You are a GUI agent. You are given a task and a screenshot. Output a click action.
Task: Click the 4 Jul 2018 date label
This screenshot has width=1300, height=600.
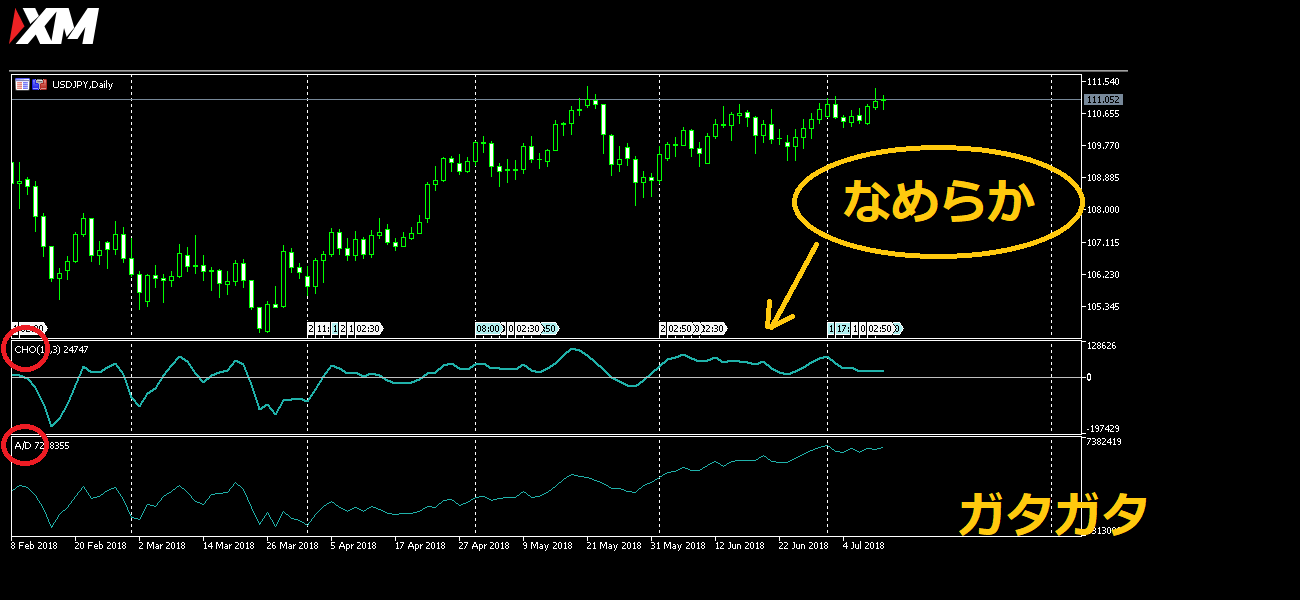coord(862,546)
